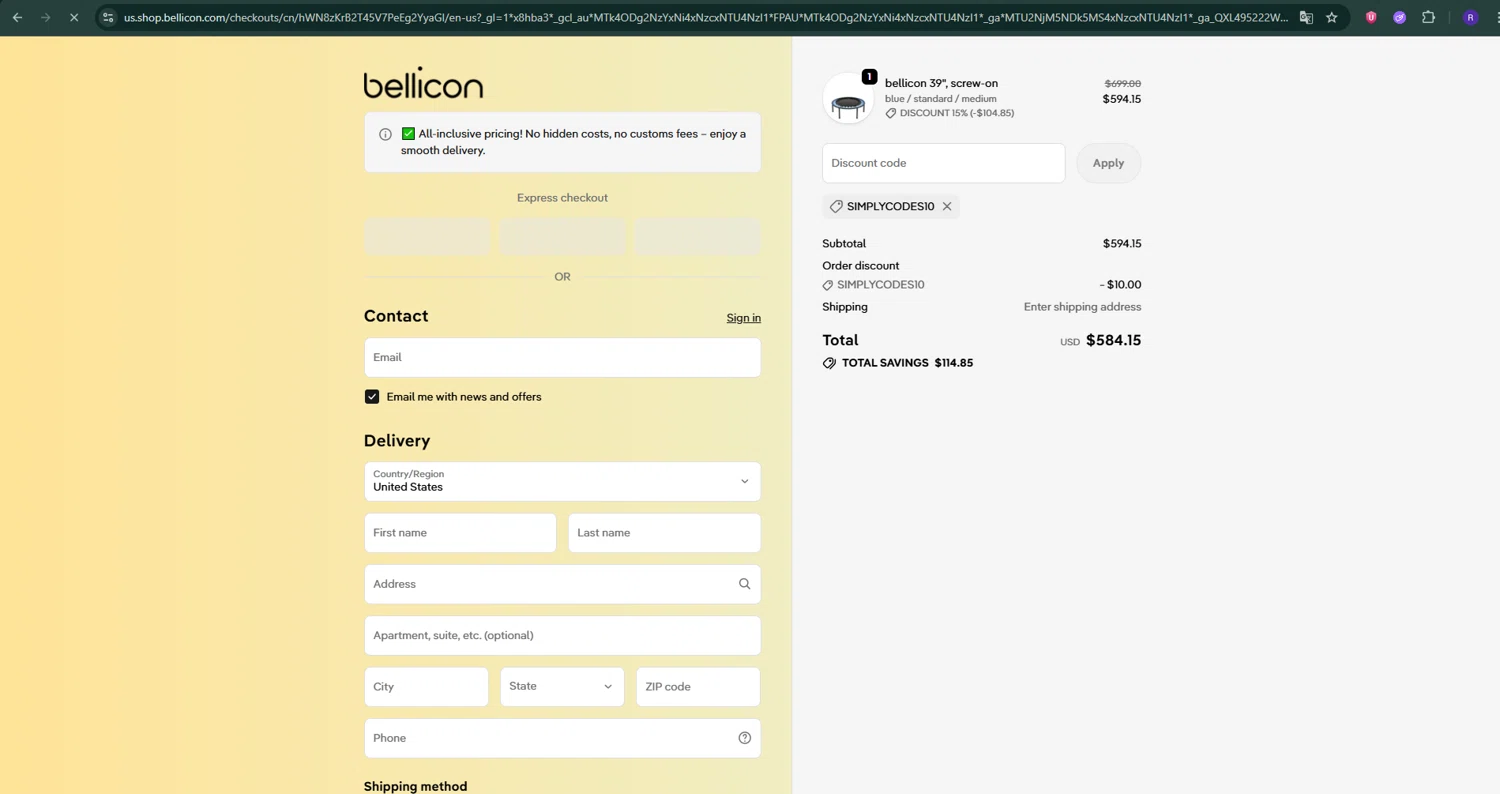Click the trampoline product thumbnail
This screenshot has width=1500, height=794.
[848, 98]
